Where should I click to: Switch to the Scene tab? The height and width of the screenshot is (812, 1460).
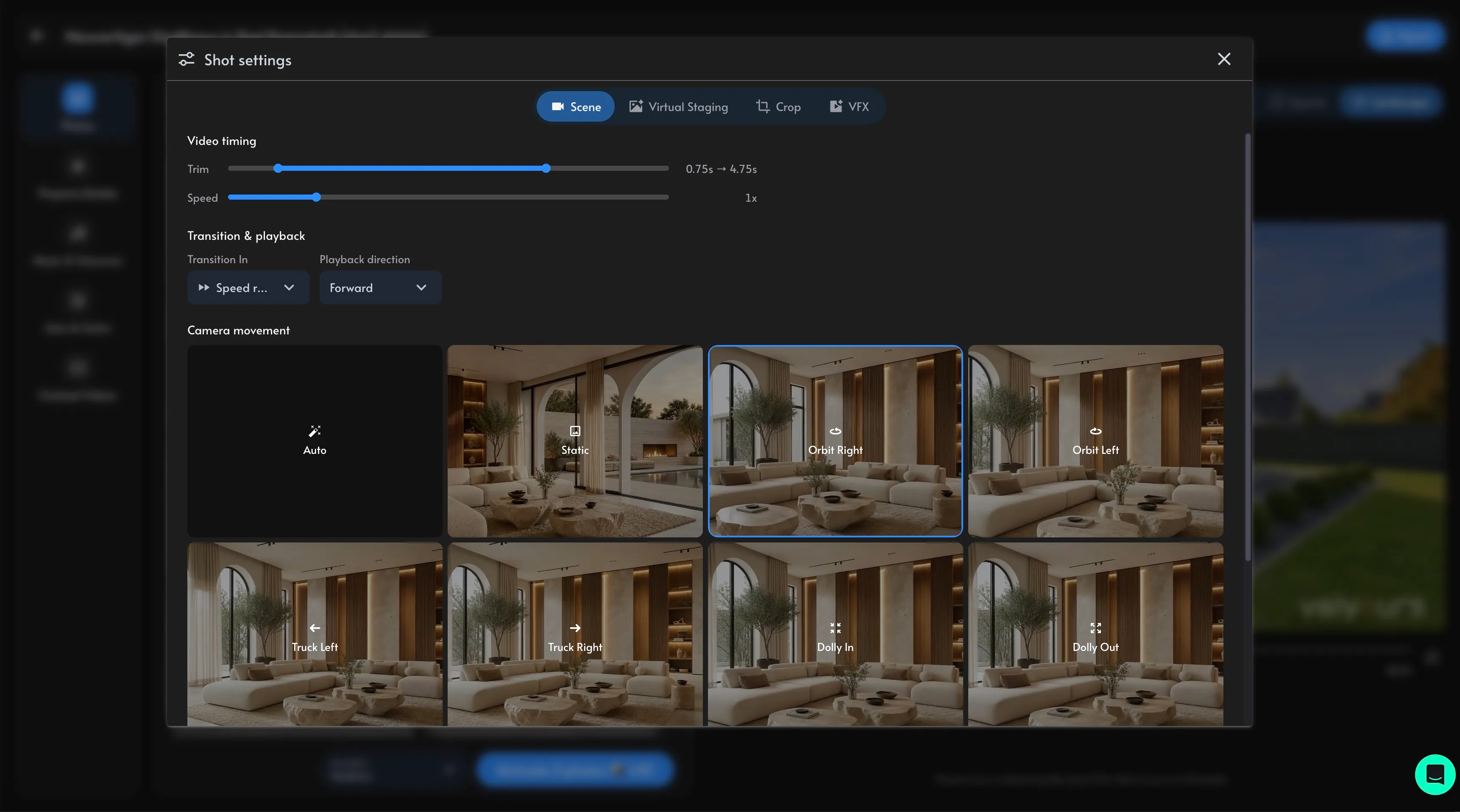[575, 106]
